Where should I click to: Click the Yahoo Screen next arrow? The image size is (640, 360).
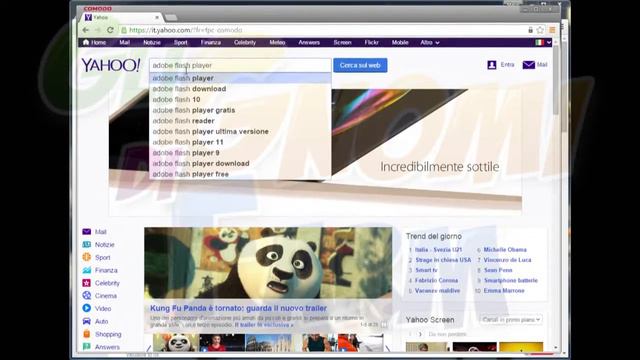tap(420, 334)
